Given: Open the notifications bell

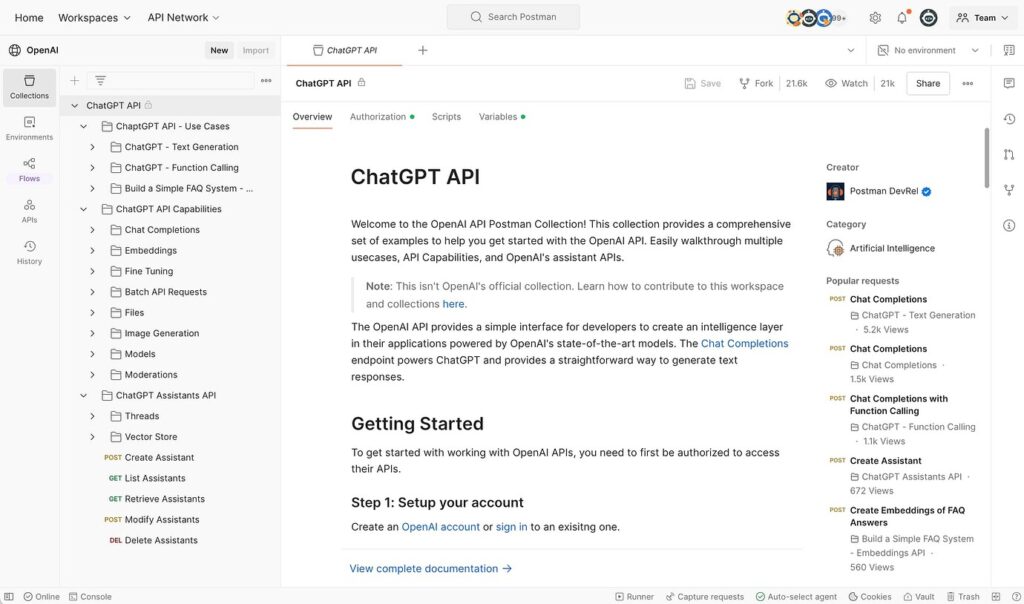Looking at the screenshot, I should point(902,18).
